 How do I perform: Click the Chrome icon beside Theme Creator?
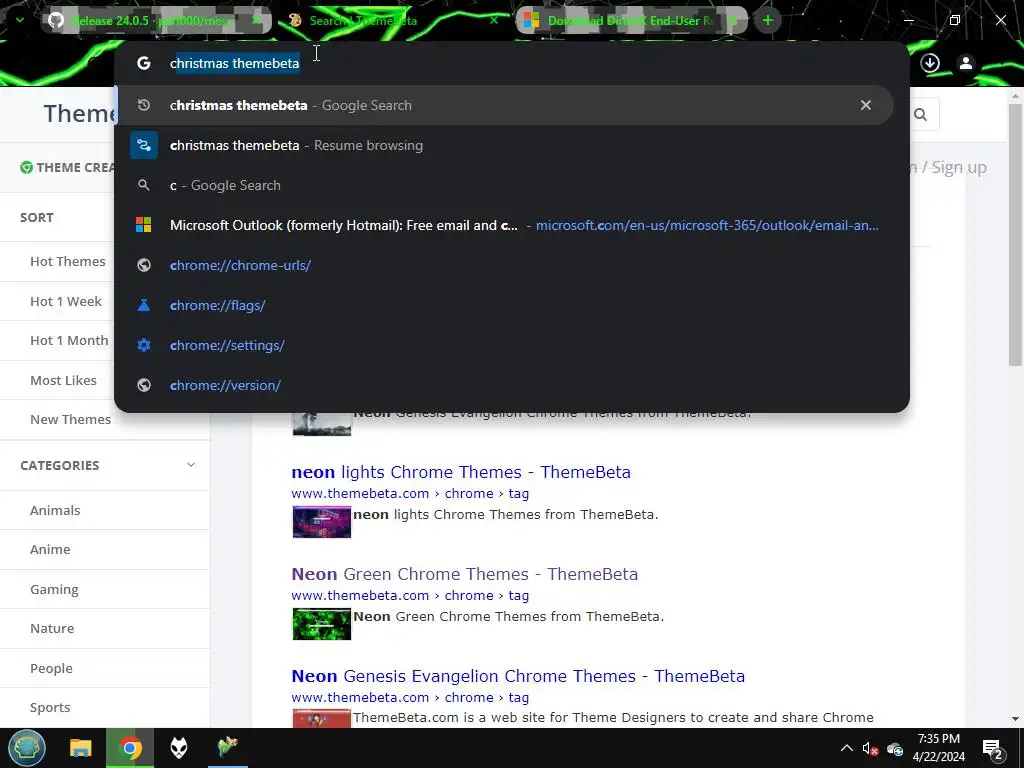26,168
